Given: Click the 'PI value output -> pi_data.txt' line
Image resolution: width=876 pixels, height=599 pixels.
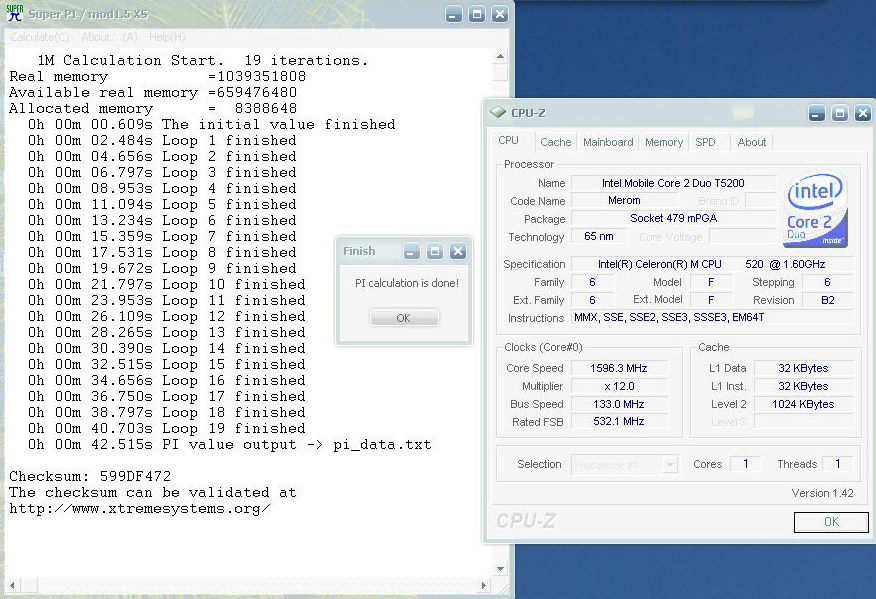Looking at the screenshot, I should [x=230, y=445].
